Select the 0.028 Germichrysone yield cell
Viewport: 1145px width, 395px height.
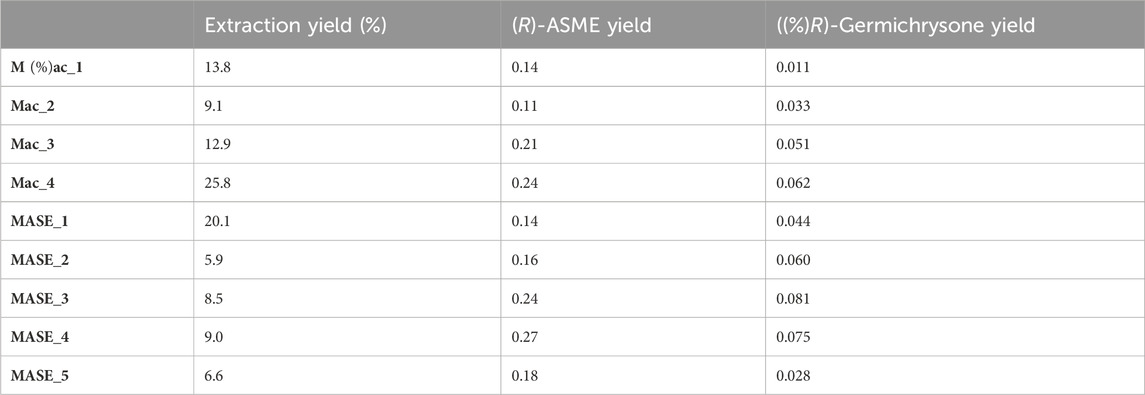point(794,376)
